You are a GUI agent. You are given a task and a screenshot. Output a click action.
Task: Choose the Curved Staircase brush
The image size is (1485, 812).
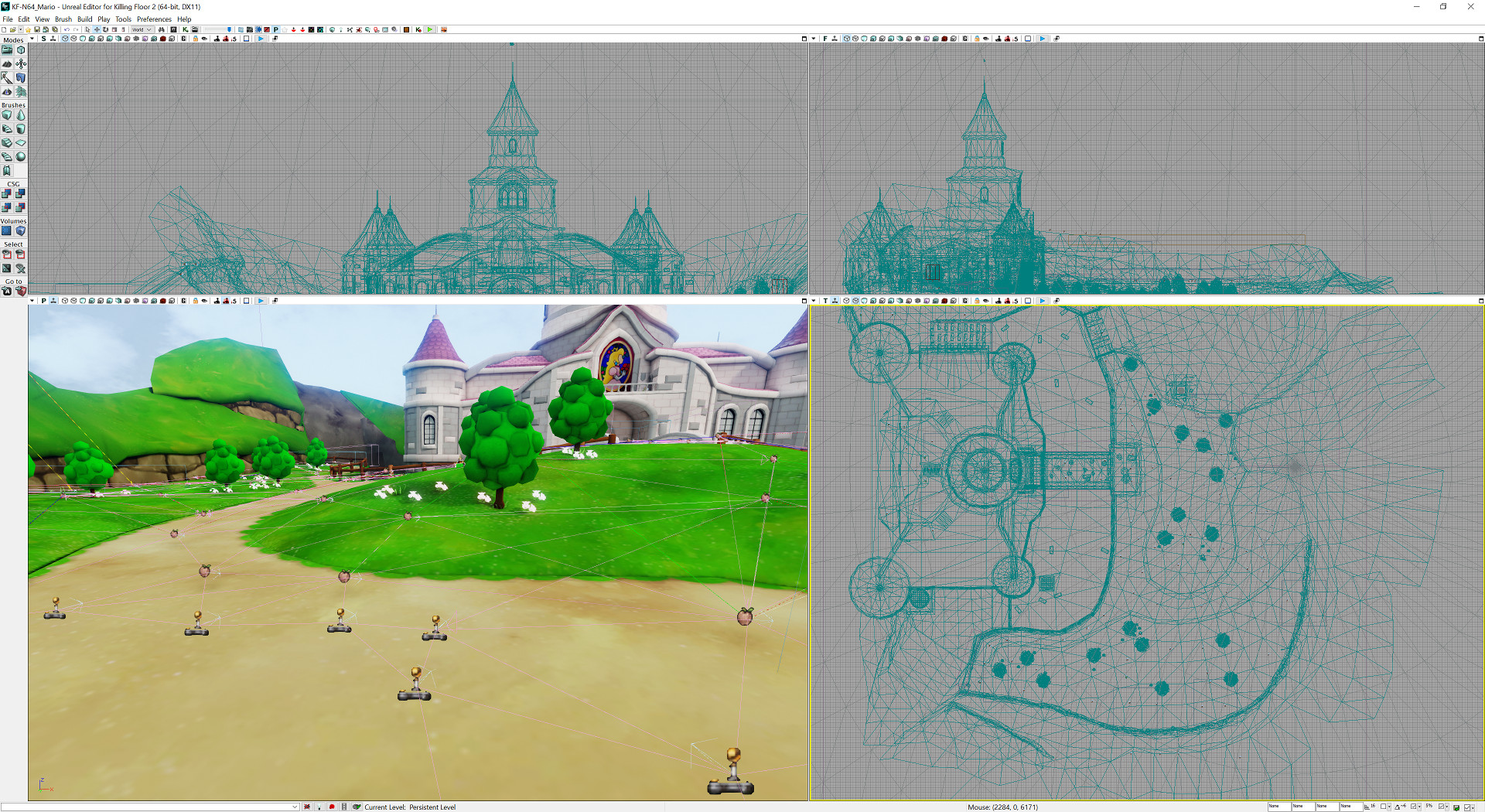point(7,129)
